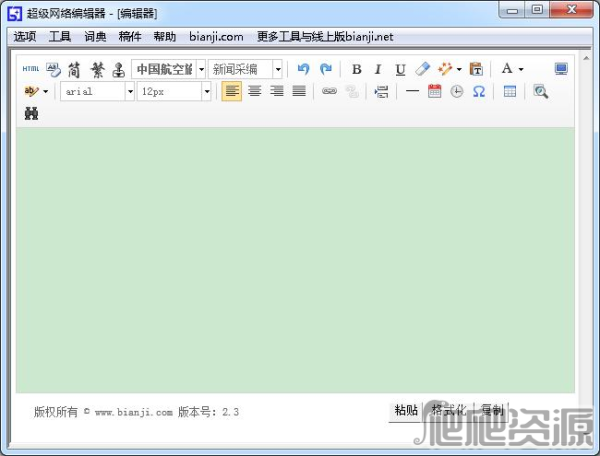Click the scrollbar up arrow
The width and height of the screenshot is (600, 456).
(x=586, y=58)
